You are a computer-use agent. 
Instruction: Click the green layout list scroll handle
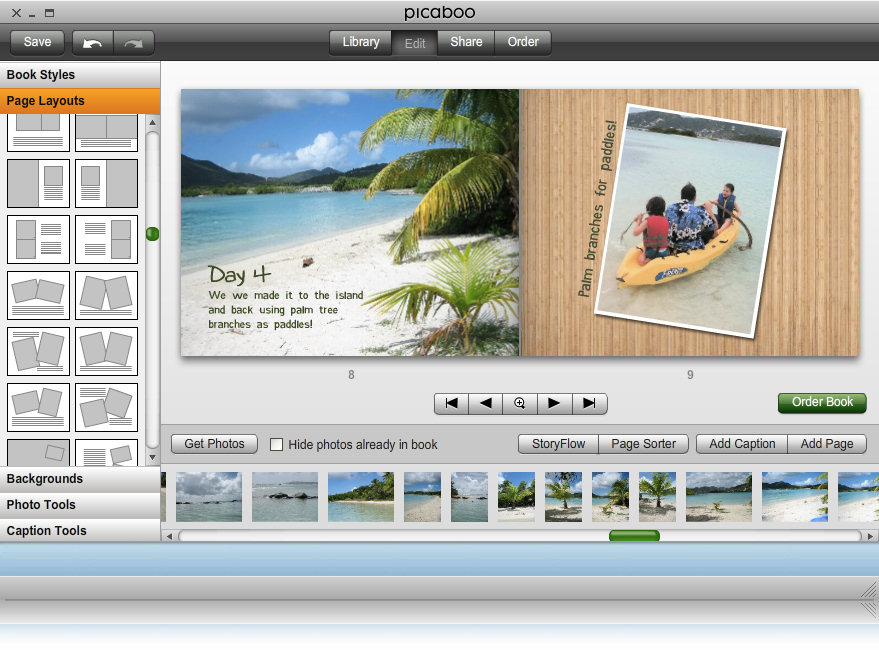(x=152, y=234)
